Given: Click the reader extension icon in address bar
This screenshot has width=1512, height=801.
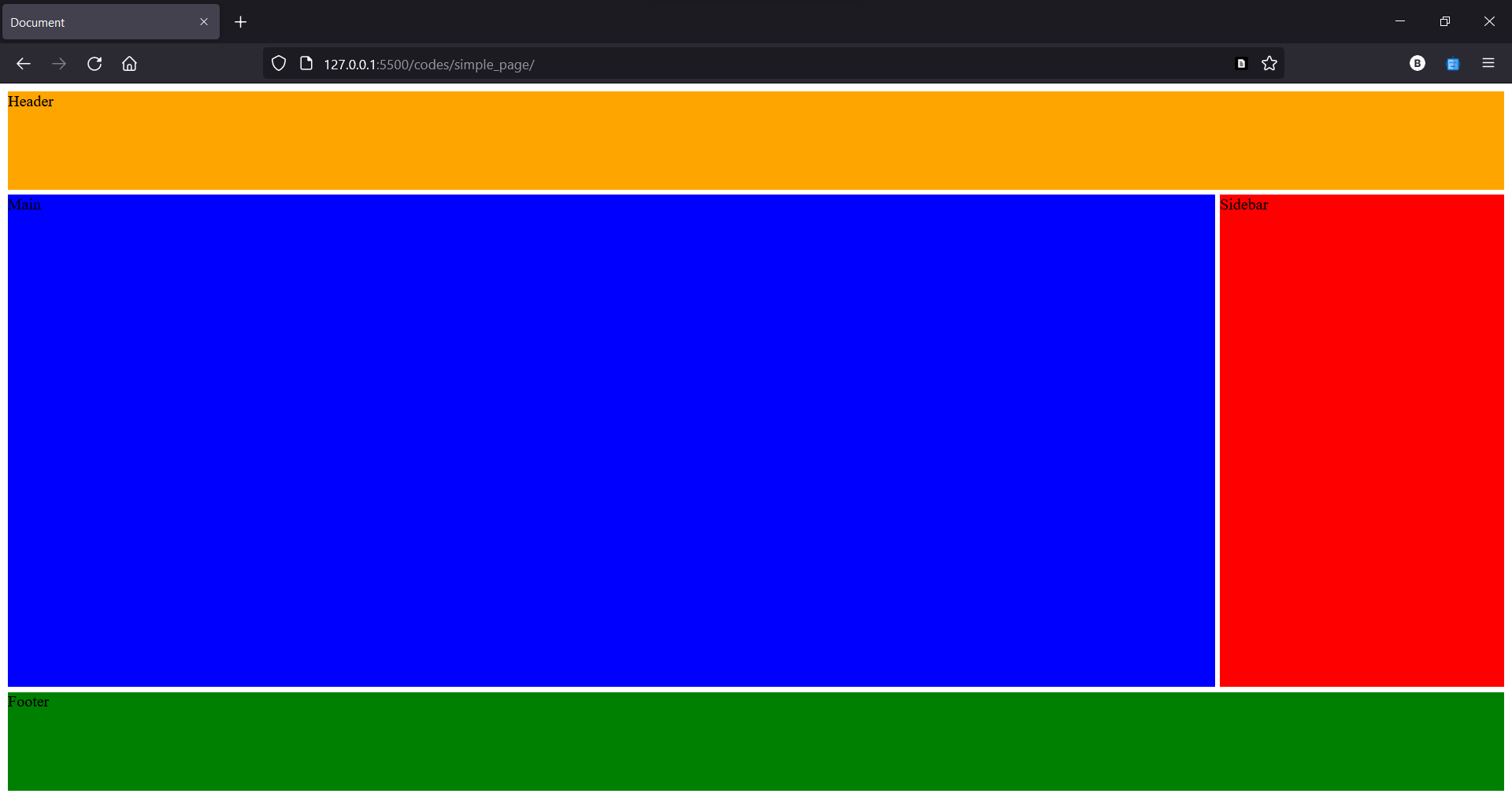Looking at the screenshot, I should [1241, 64].
